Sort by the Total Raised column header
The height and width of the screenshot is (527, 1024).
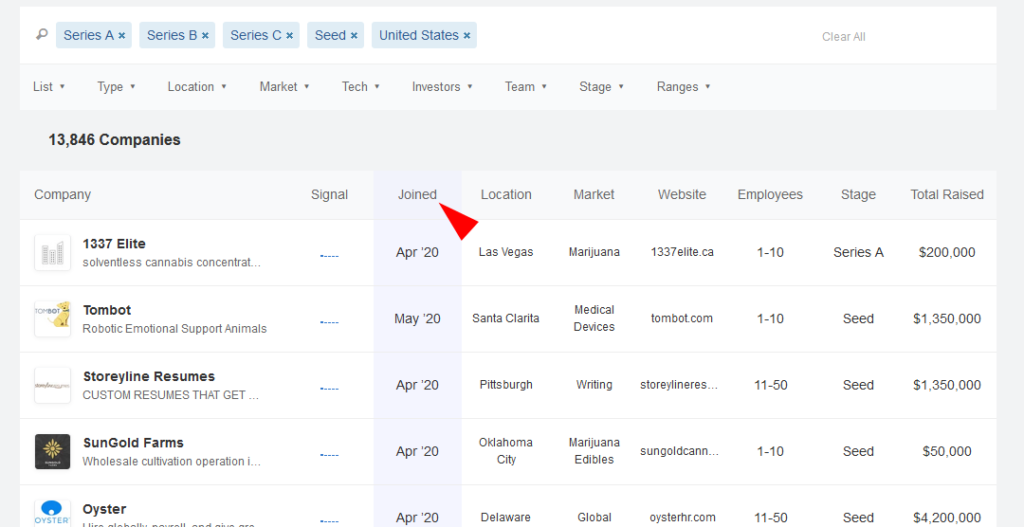(947, 195)
